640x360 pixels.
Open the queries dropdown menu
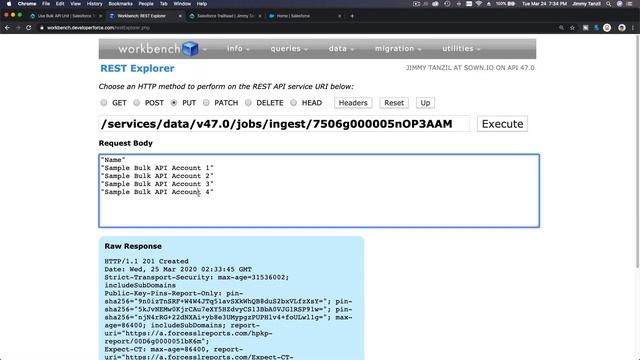tap(289, 49)
